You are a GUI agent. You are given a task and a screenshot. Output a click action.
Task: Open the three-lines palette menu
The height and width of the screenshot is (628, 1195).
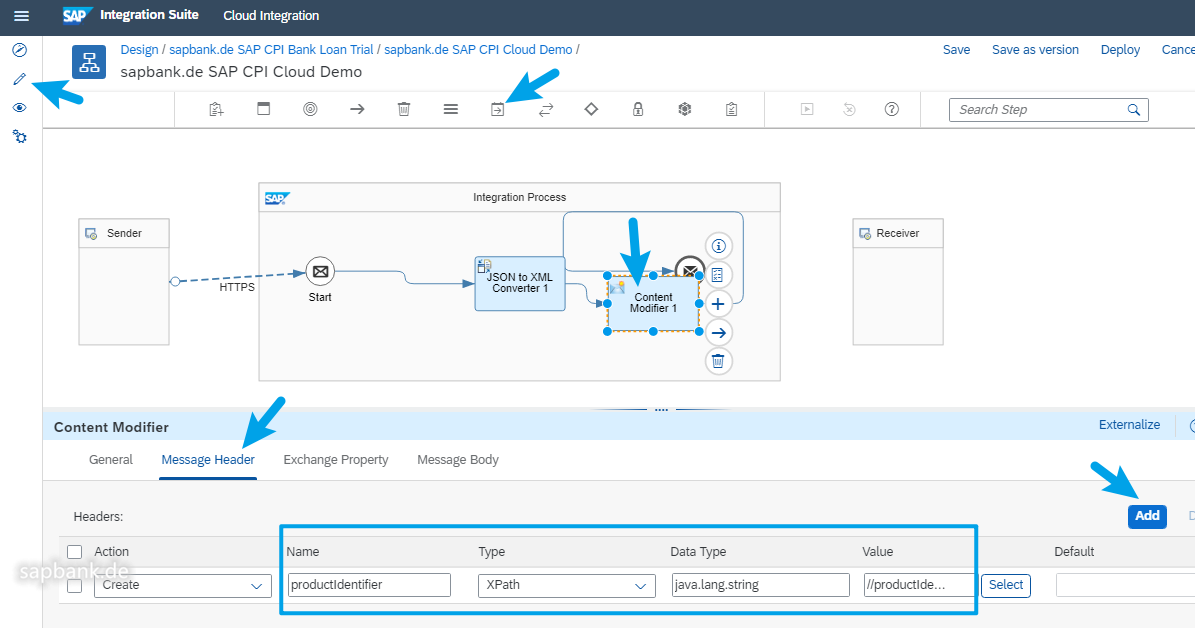pos(450,109)
